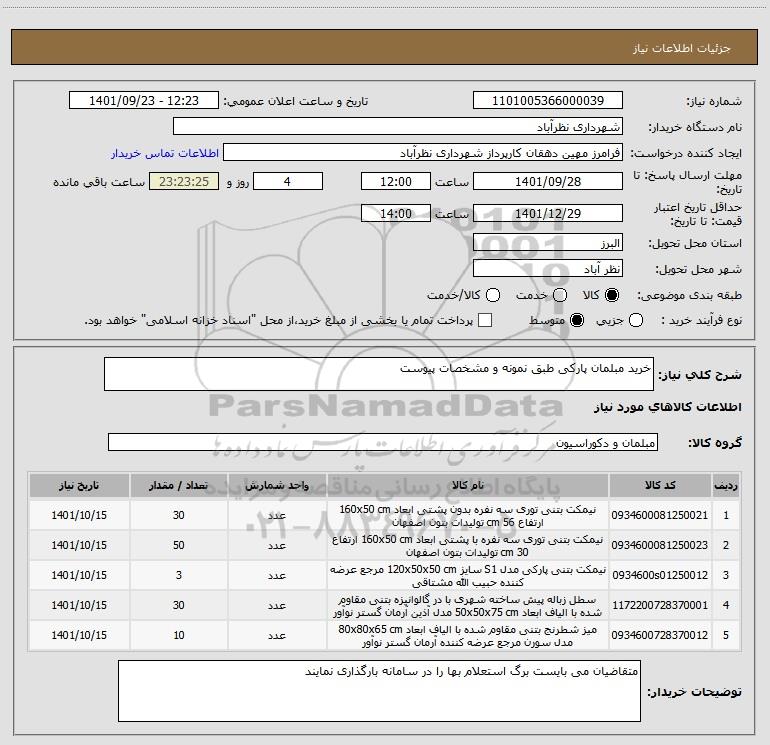This screenshot has width=770, height=745.
Task: Click the product name سطل زباله پیش ساخته شهری
Action: [468, 606]
